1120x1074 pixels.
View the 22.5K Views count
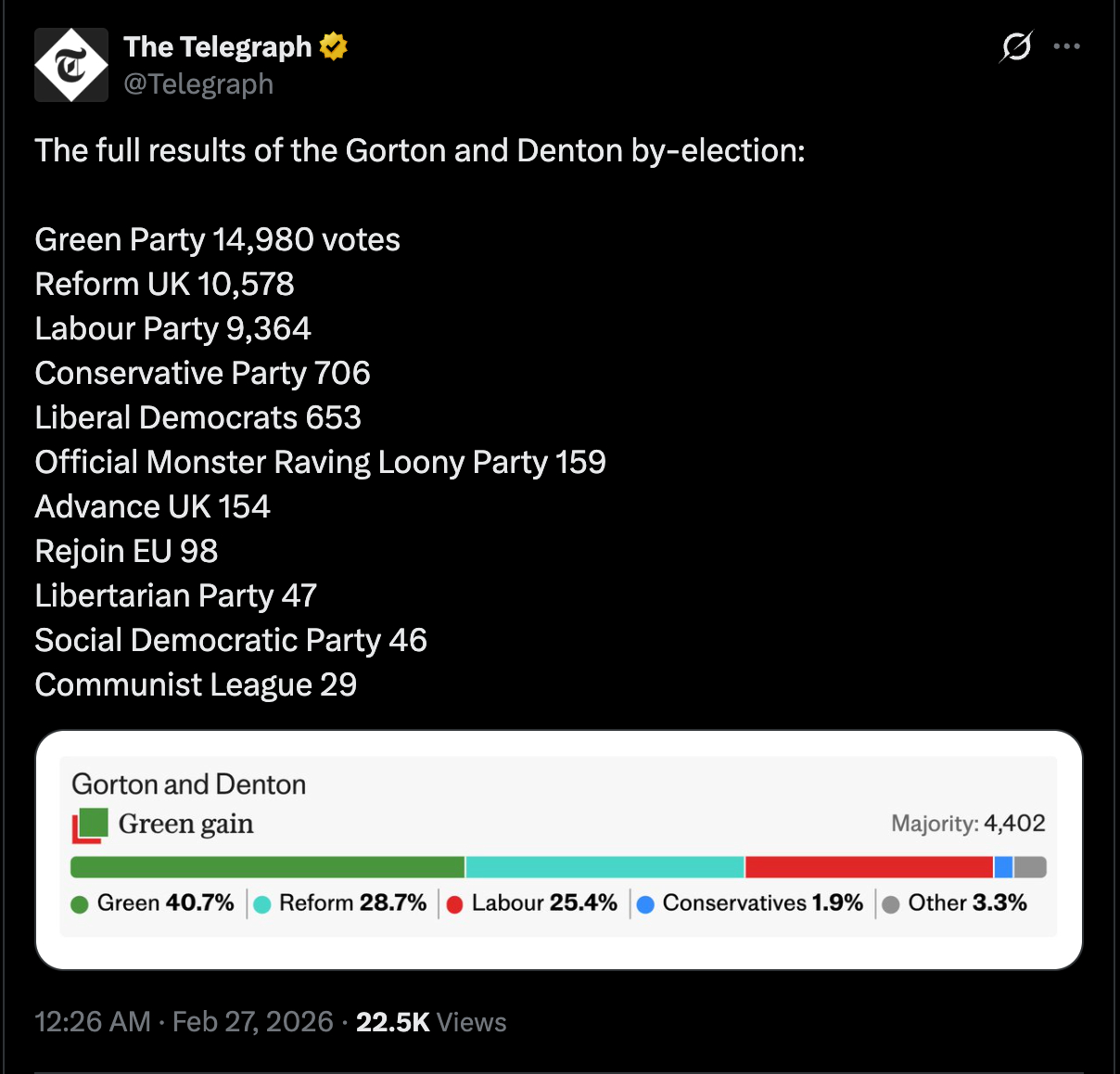point(431,1022)
